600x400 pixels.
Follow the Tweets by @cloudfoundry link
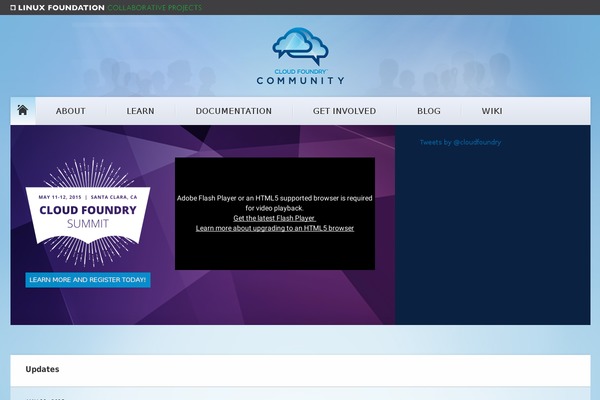460,142
